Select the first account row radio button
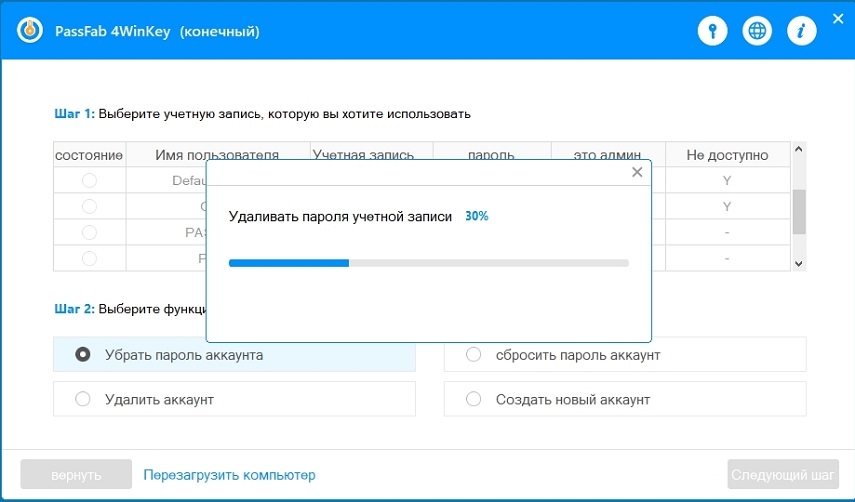855x502 pixels. (89, 181)
